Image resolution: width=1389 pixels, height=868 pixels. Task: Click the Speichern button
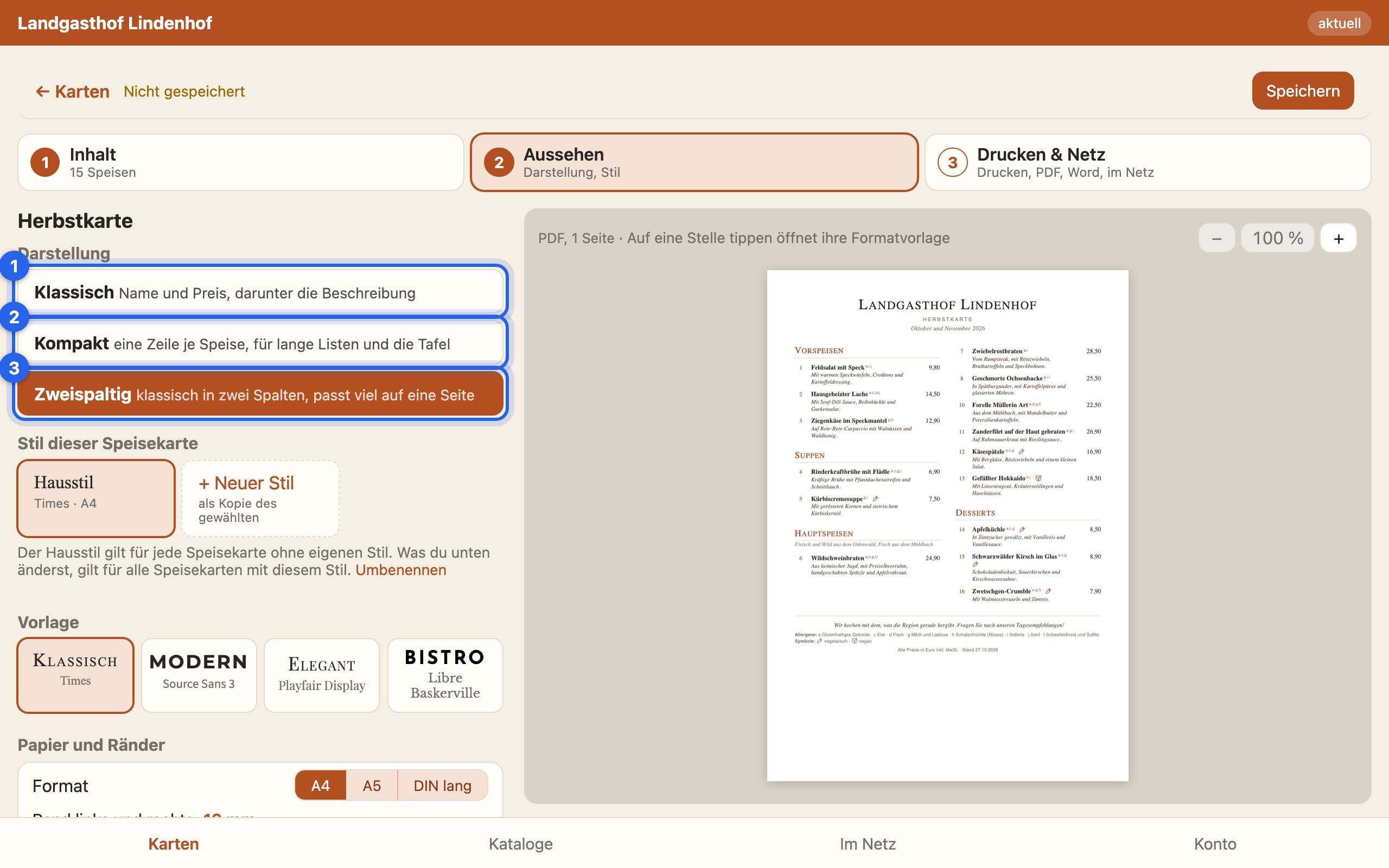click(x=1302, y=91)
